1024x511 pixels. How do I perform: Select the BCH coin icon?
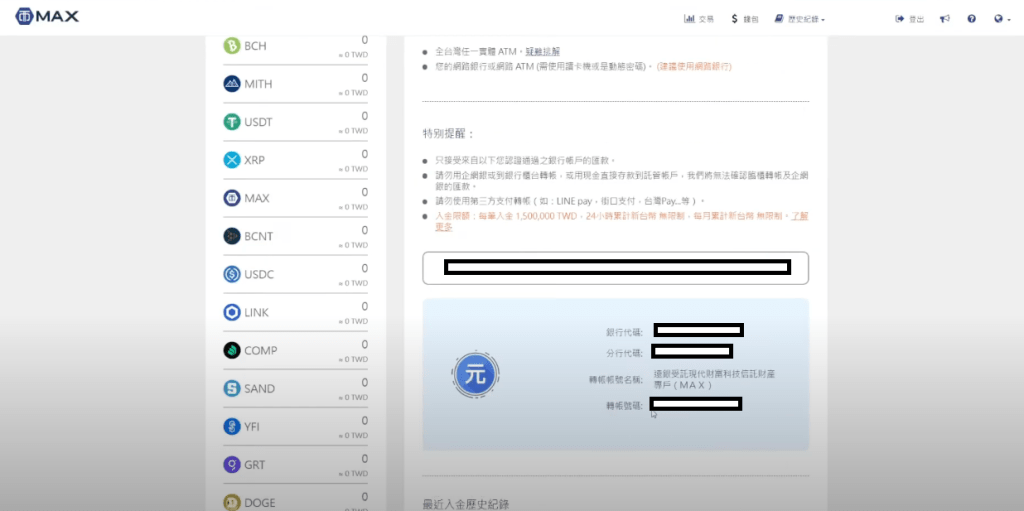[232, 46]
